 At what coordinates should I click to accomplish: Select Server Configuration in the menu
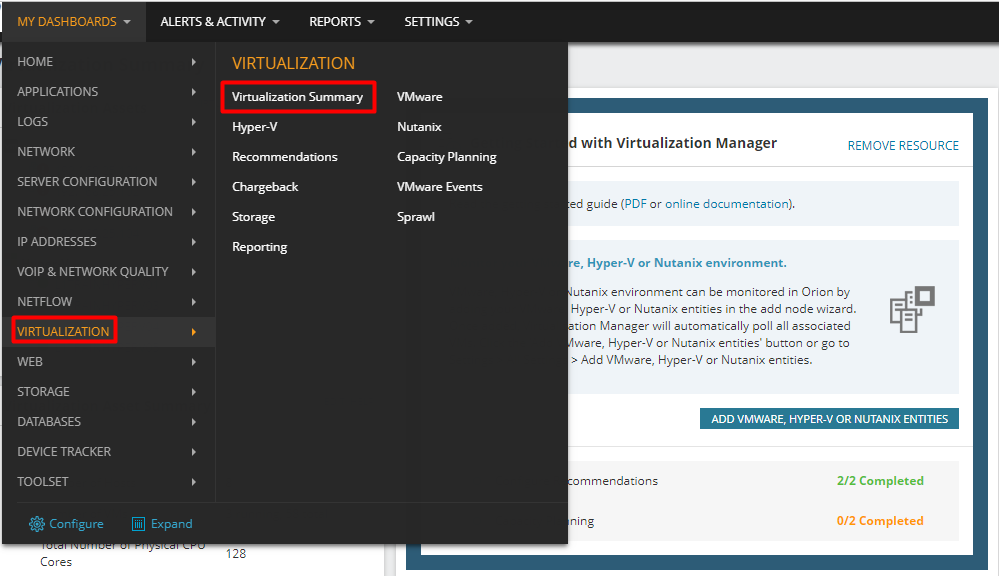87,182
